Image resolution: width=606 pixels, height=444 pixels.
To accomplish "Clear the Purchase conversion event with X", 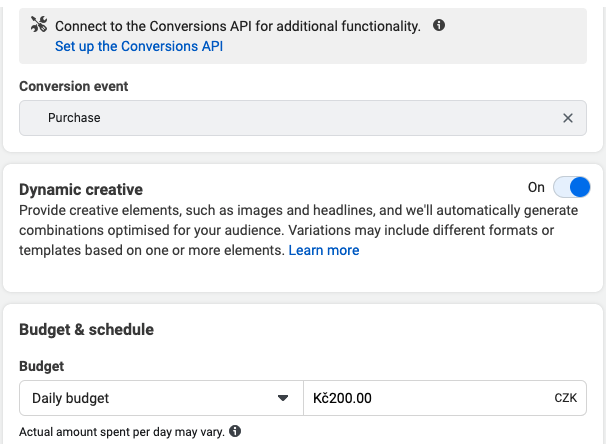I will 568,118.
